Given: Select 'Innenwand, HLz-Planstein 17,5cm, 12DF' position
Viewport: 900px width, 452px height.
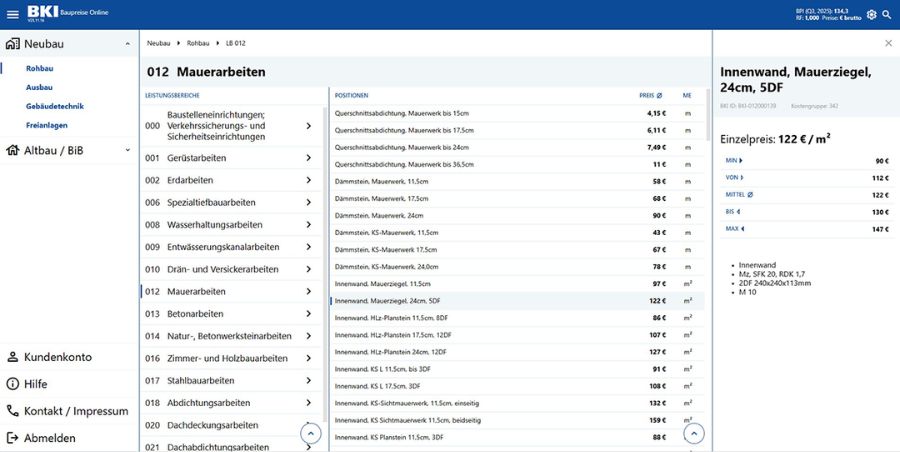Looking at the screenshot, I should click(517, 335).
